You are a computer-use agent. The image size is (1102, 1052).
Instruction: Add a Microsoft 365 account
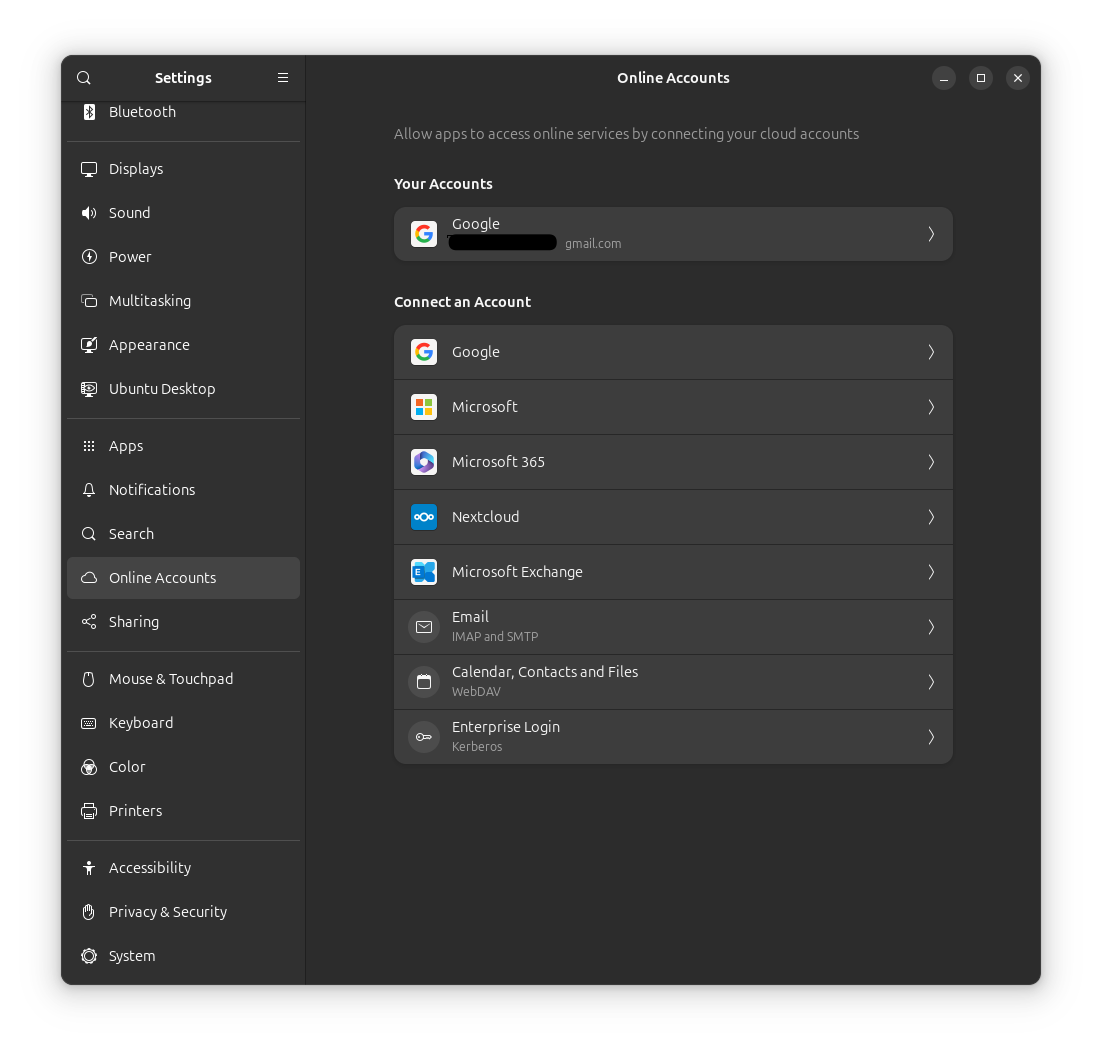[673, 462]
